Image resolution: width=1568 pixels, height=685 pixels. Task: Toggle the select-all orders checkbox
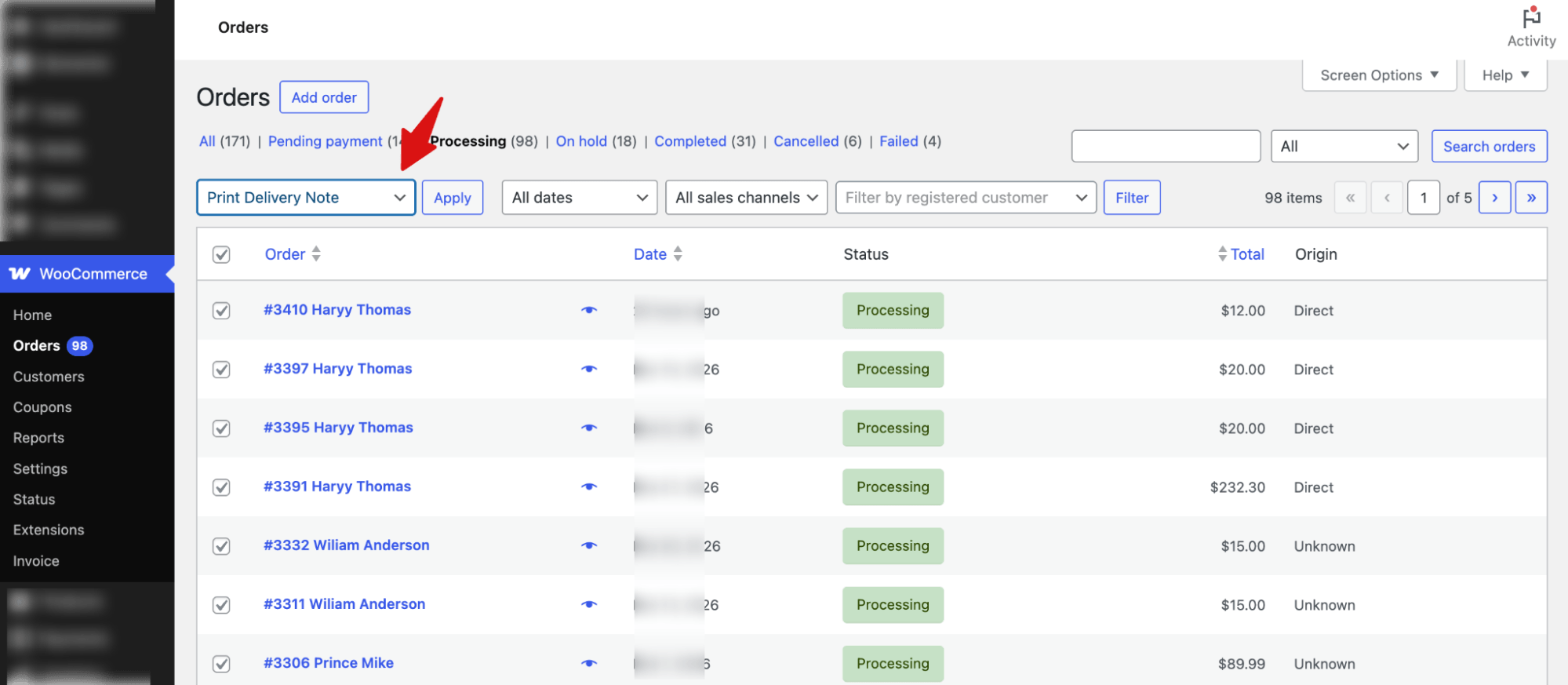coord(221,254)
